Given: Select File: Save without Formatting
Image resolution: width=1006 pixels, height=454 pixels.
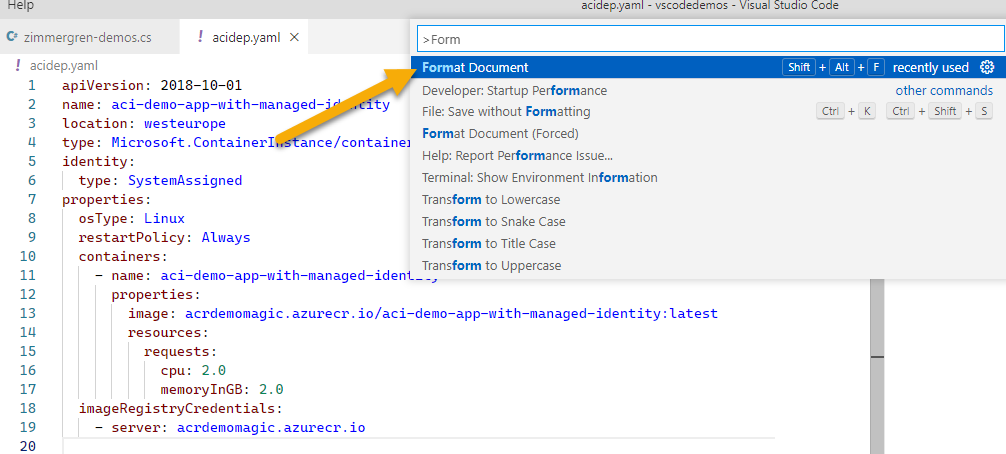Looking at the screenshot, I should pyautogui.click(x=506, y=112).
